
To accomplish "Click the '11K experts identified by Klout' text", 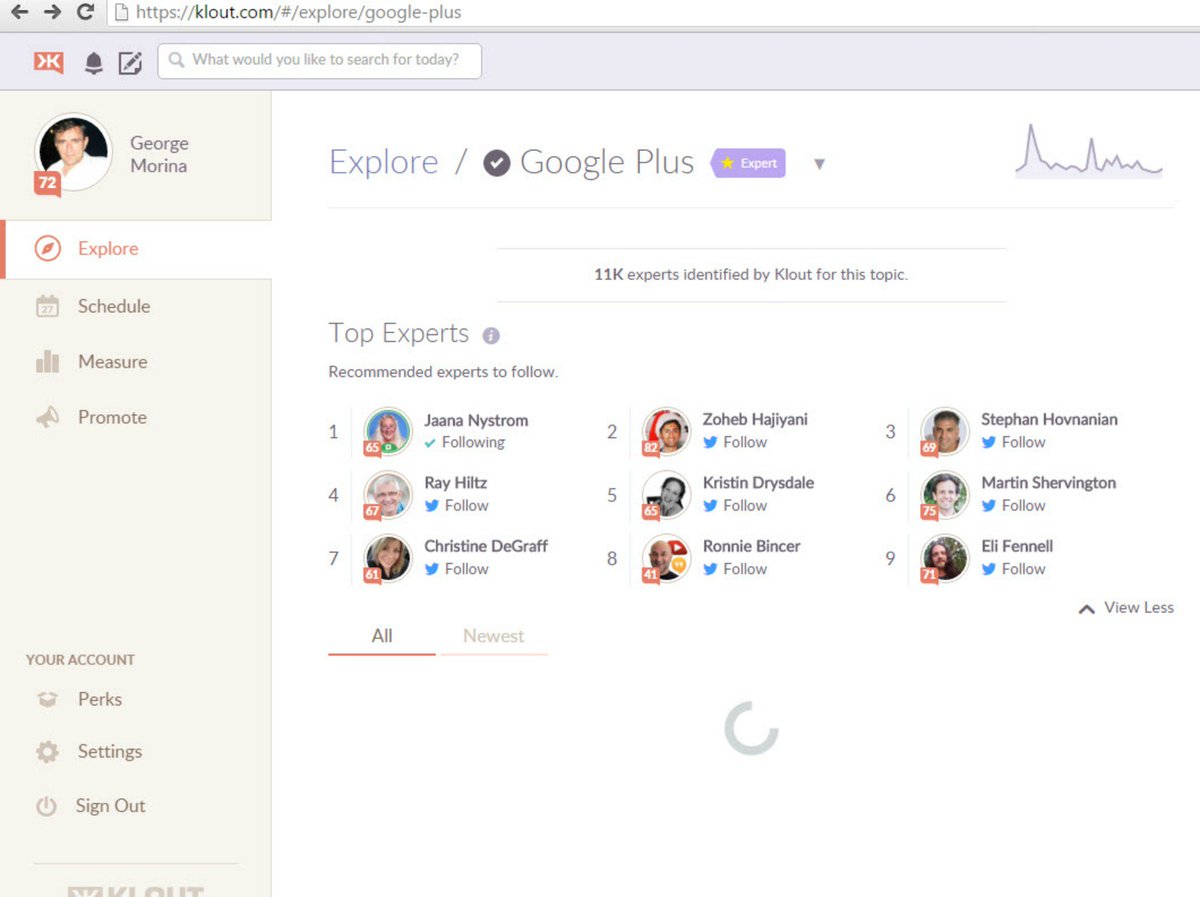I will pyautogui.click(x=751, y=274).
